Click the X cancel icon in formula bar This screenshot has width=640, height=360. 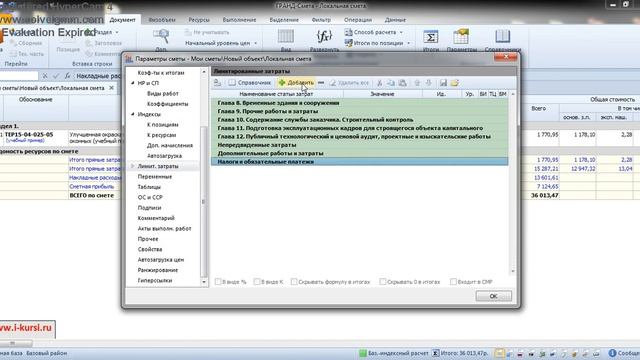pyautogui.click(x=45, y=76)
